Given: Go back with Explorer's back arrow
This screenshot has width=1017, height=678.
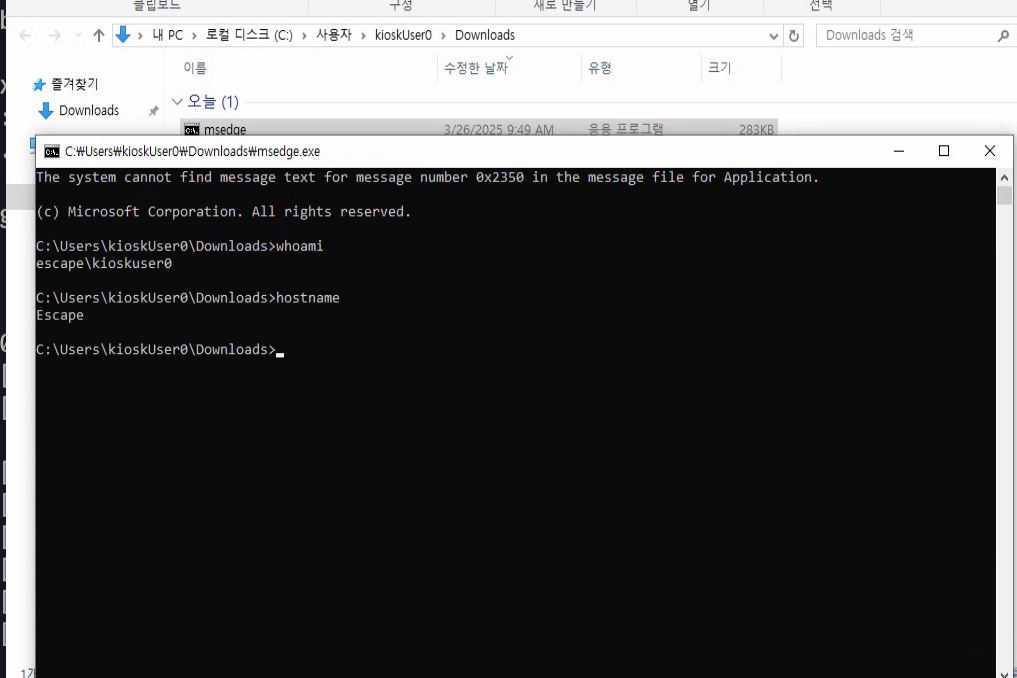Looking at the screenshot, I should 25,36.
